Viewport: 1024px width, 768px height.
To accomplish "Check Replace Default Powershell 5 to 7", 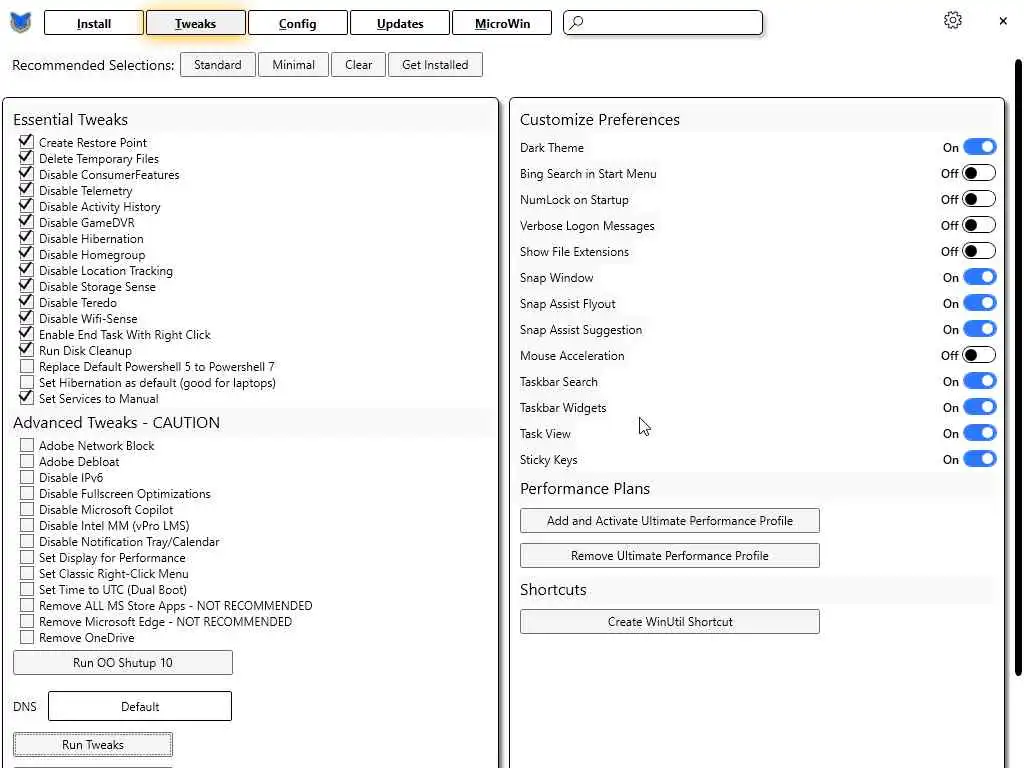I will click(x=27, y=366).
